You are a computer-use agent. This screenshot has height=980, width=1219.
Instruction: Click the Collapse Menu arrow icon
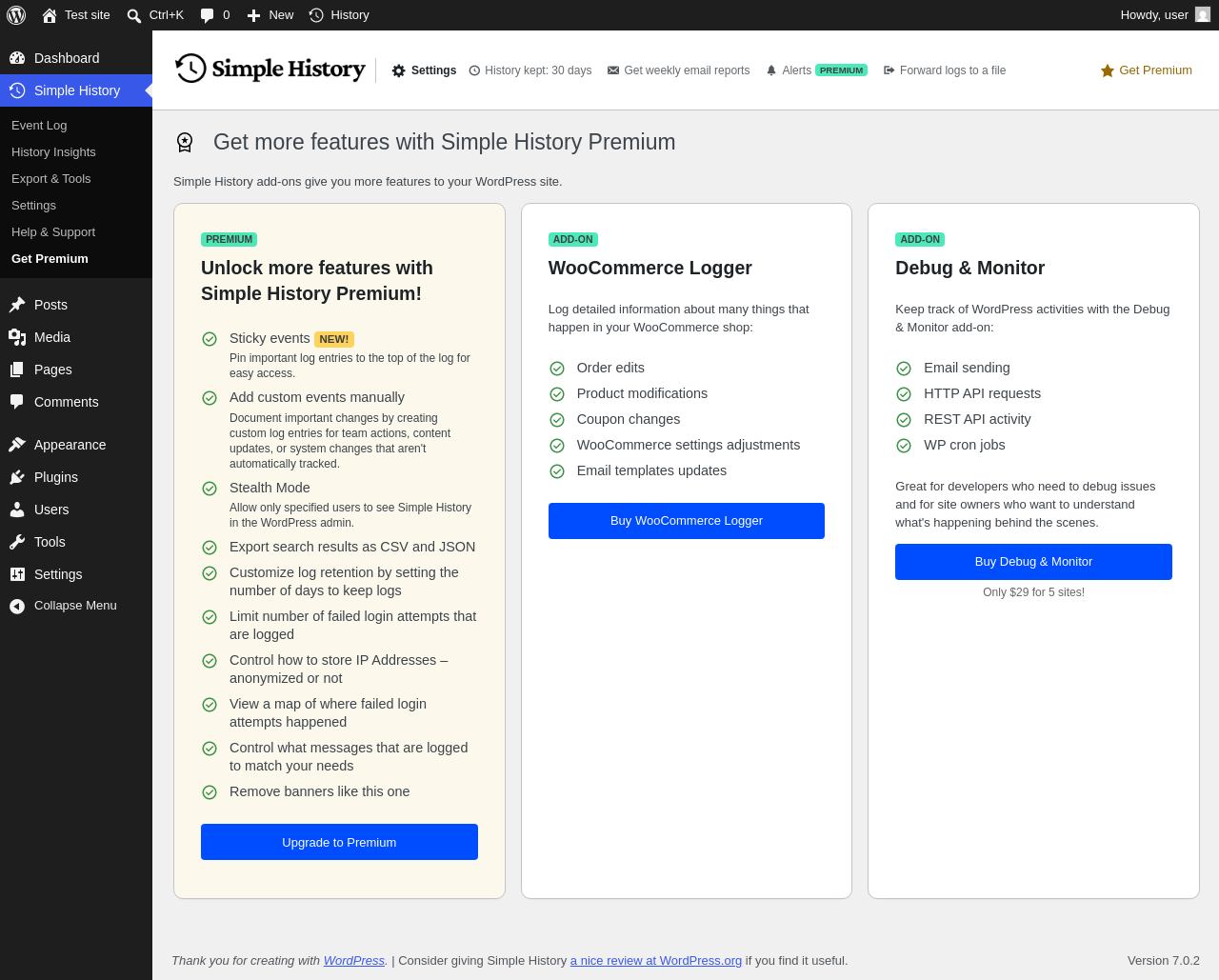[17, 606]
